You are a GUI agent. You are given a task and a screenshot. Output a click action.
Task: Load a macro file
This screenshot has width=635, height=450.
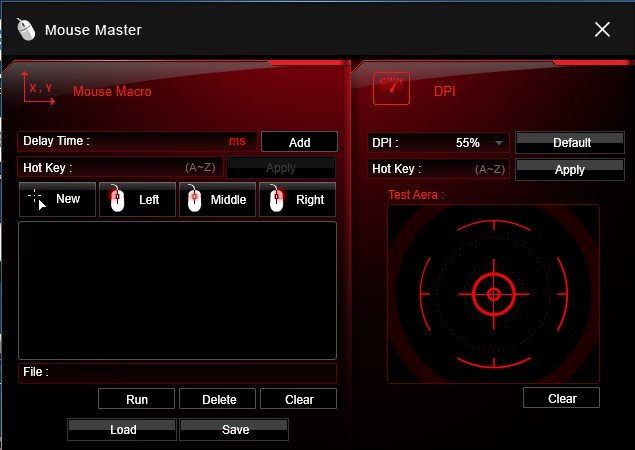pyautogui.click(x=122, y=429)
